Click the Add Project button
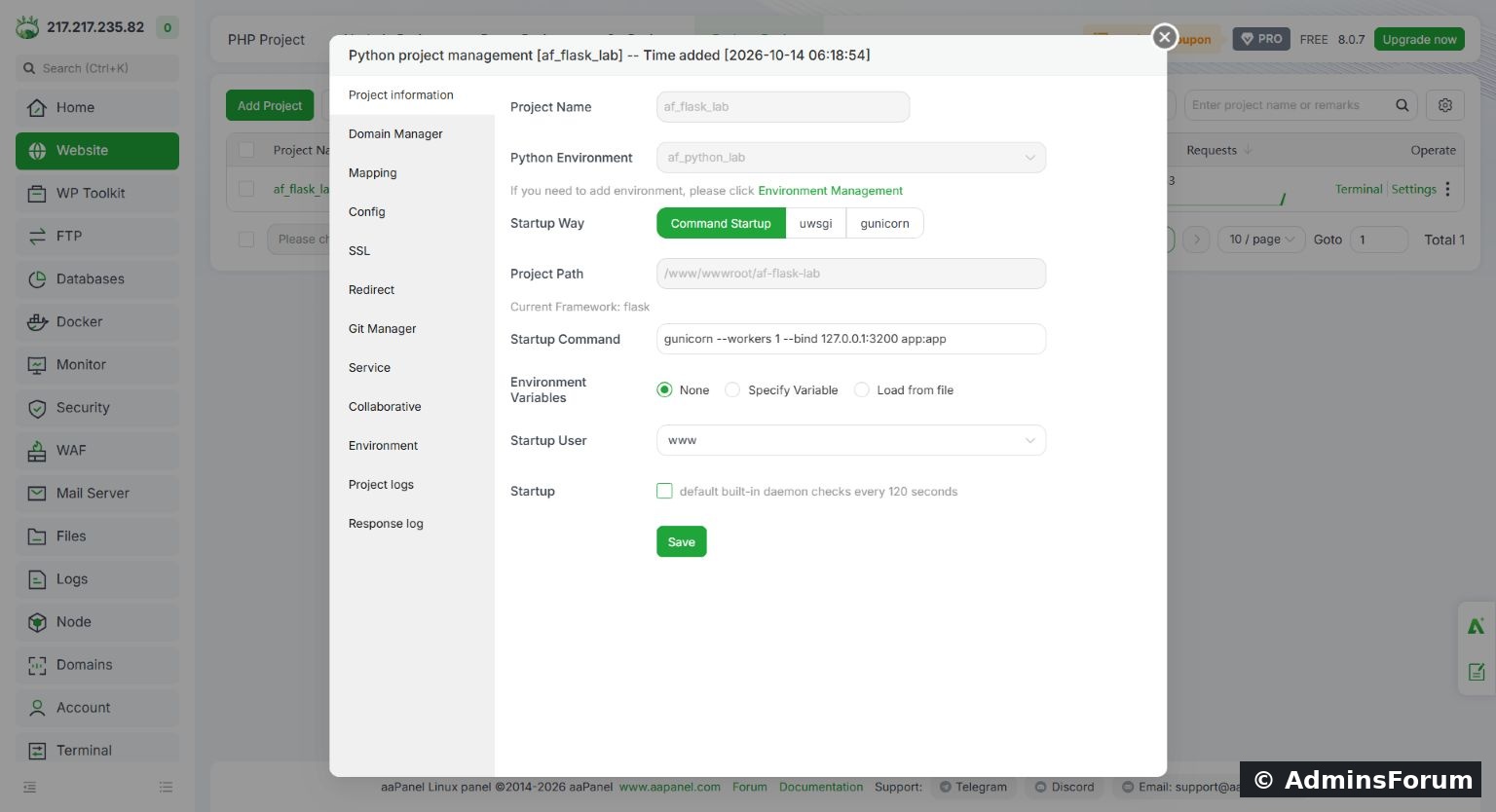Image resolution: width=1496 pixels, height=812 pixels. 270,105
